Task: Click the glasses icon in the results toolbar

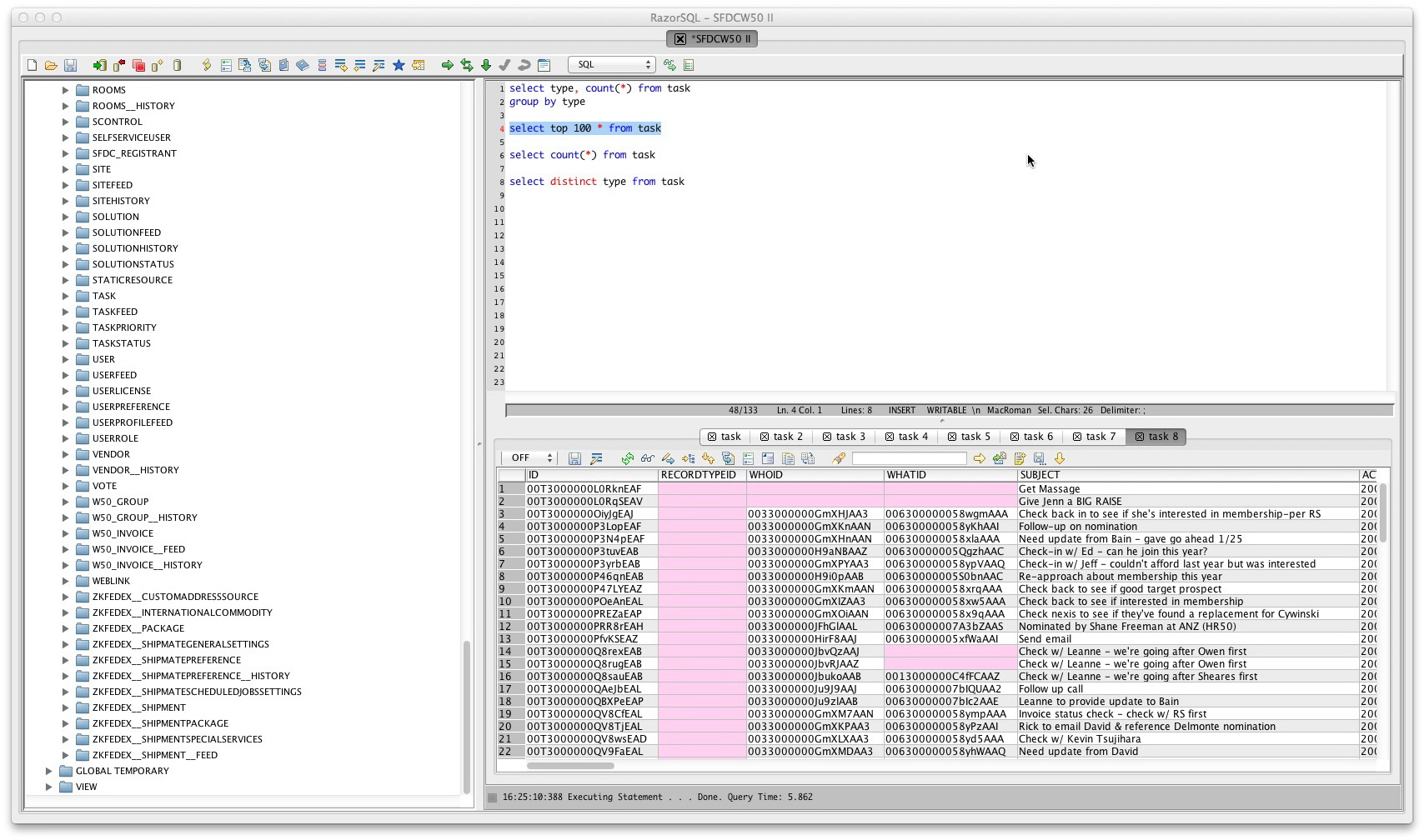Action: (647, 458)
